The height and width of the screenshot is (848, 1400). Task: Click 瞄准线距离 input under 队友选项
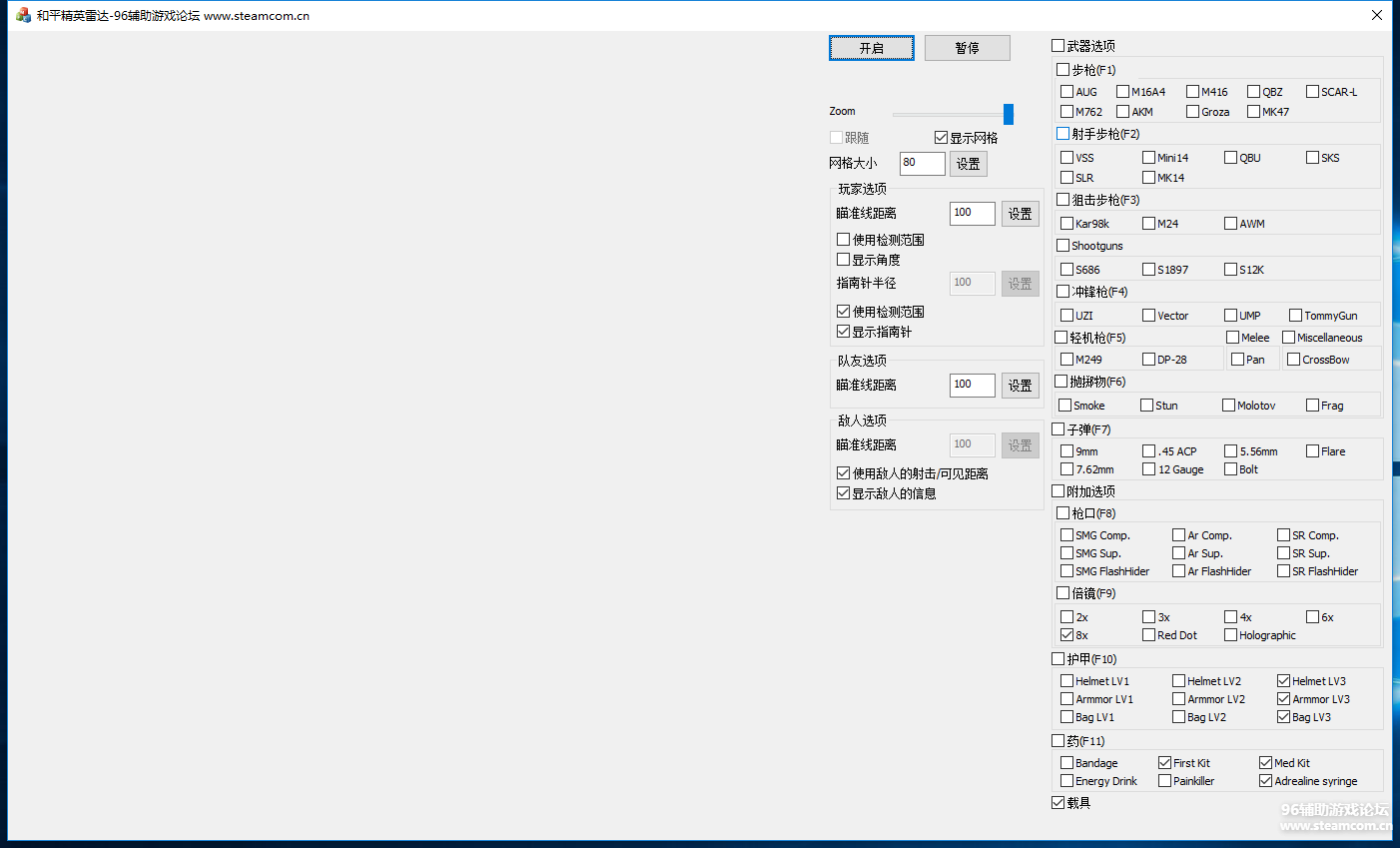coord(972,385)
